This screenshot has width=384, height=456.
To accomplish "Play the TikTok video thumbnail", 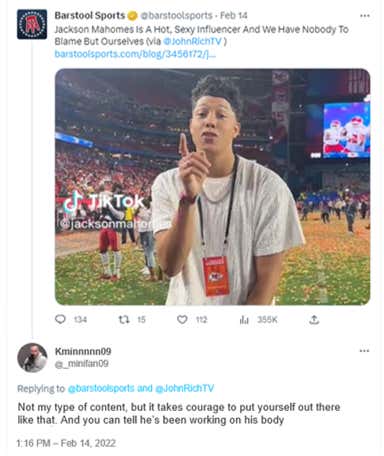I will [x=212, y=187].
